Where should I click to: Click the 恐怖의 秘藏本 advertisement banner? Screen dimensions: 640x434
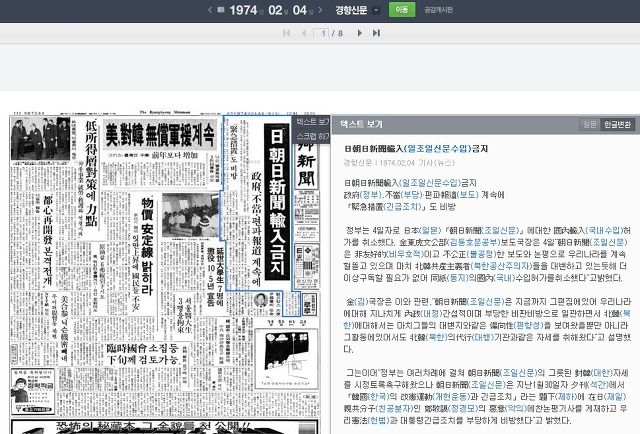tap(164, 427)
